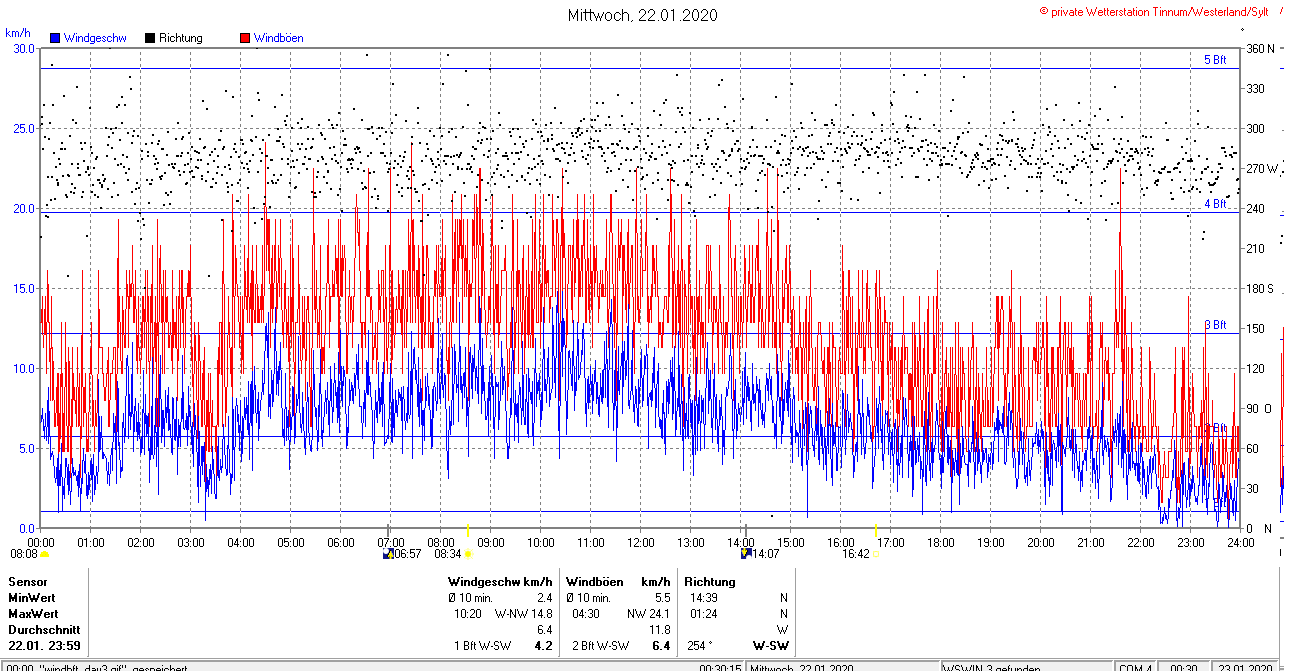Click the 16:42 sunset time label
The image size is (1310, 671).
tap(856, 553)
